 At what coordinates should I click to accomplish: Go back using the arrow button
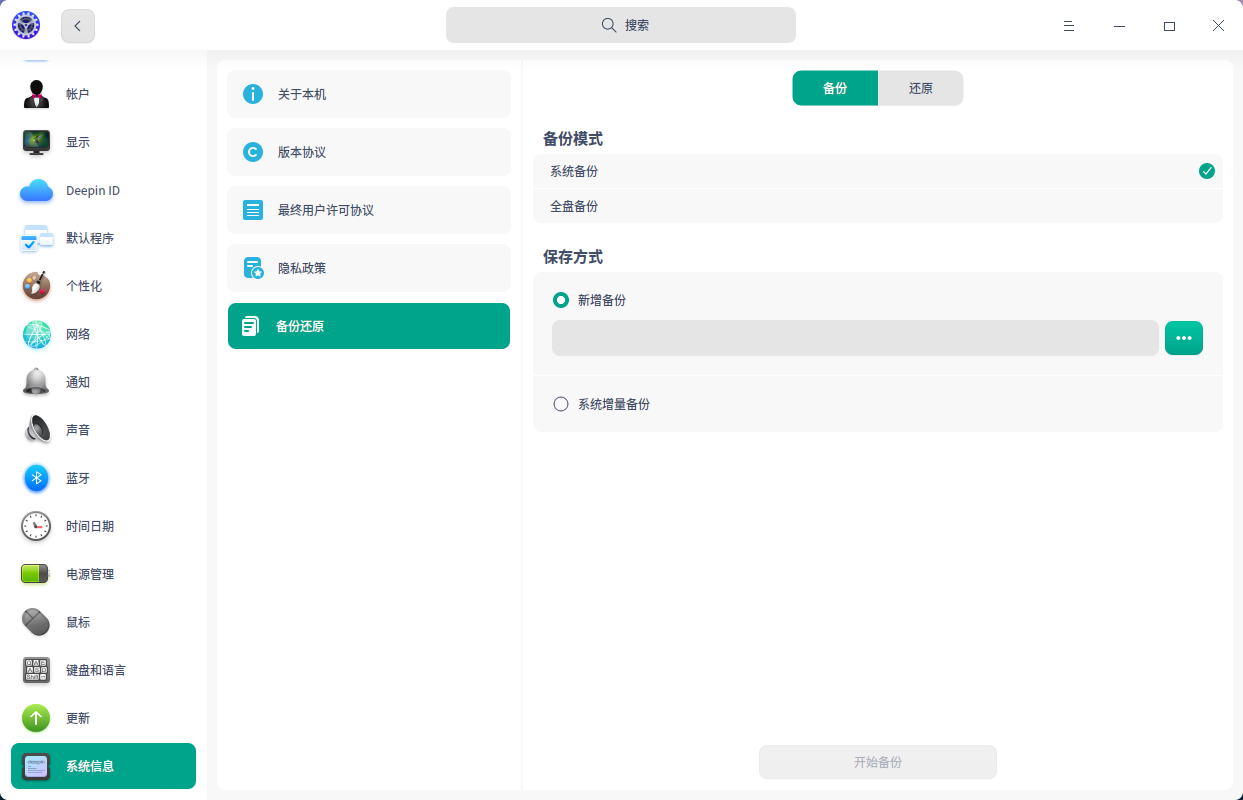point(78,26)
